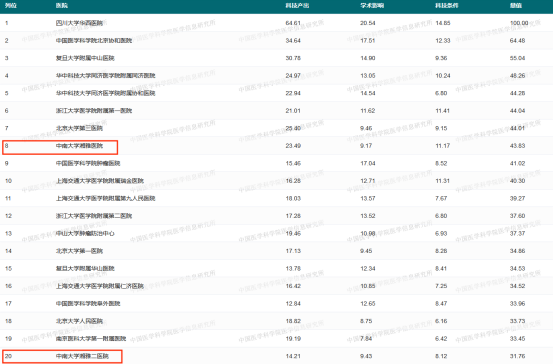Click the 18.82 value in row 18
Viewport: 553px width, 364px height.
point(293,321)
